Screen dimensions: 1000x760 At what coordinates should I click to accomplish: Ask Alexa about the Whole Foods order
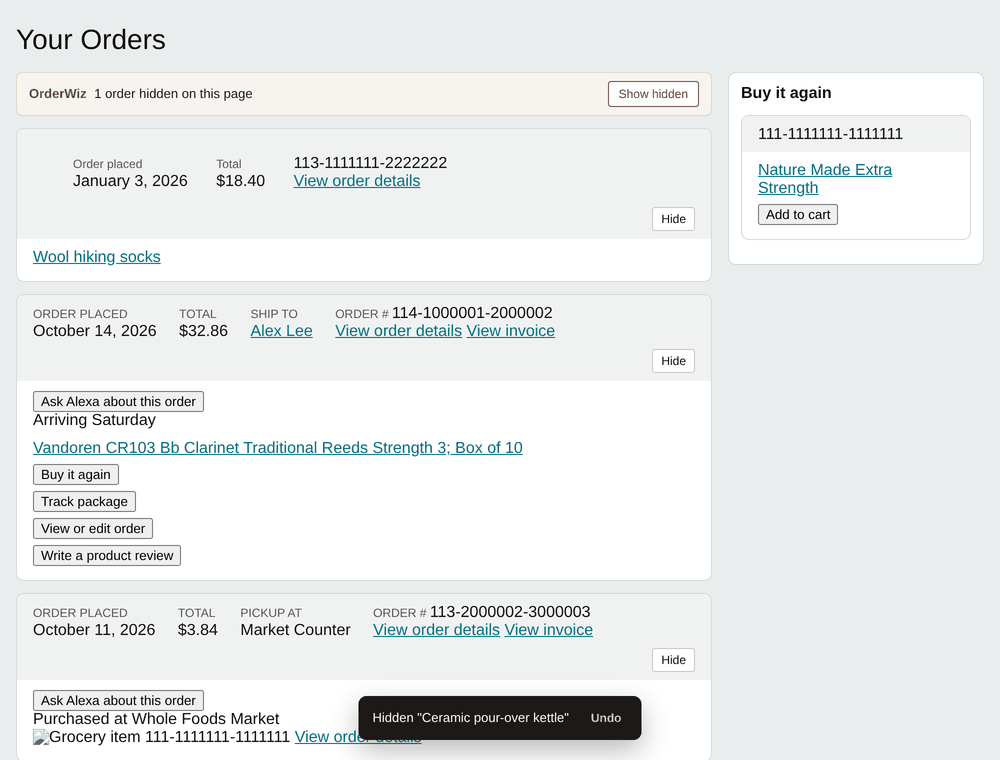tap(118, 701)
